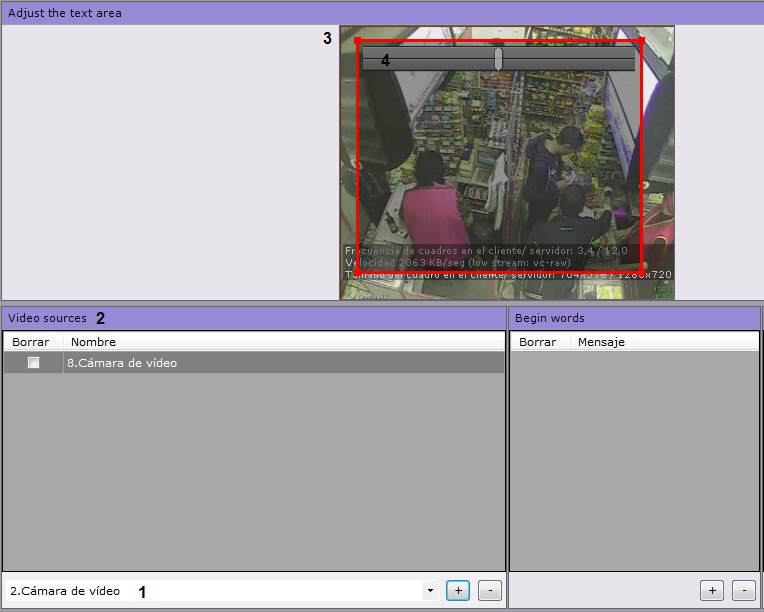The image size is (764, 612).
Task: Click the plus button under Video sources
Action: 457,591
